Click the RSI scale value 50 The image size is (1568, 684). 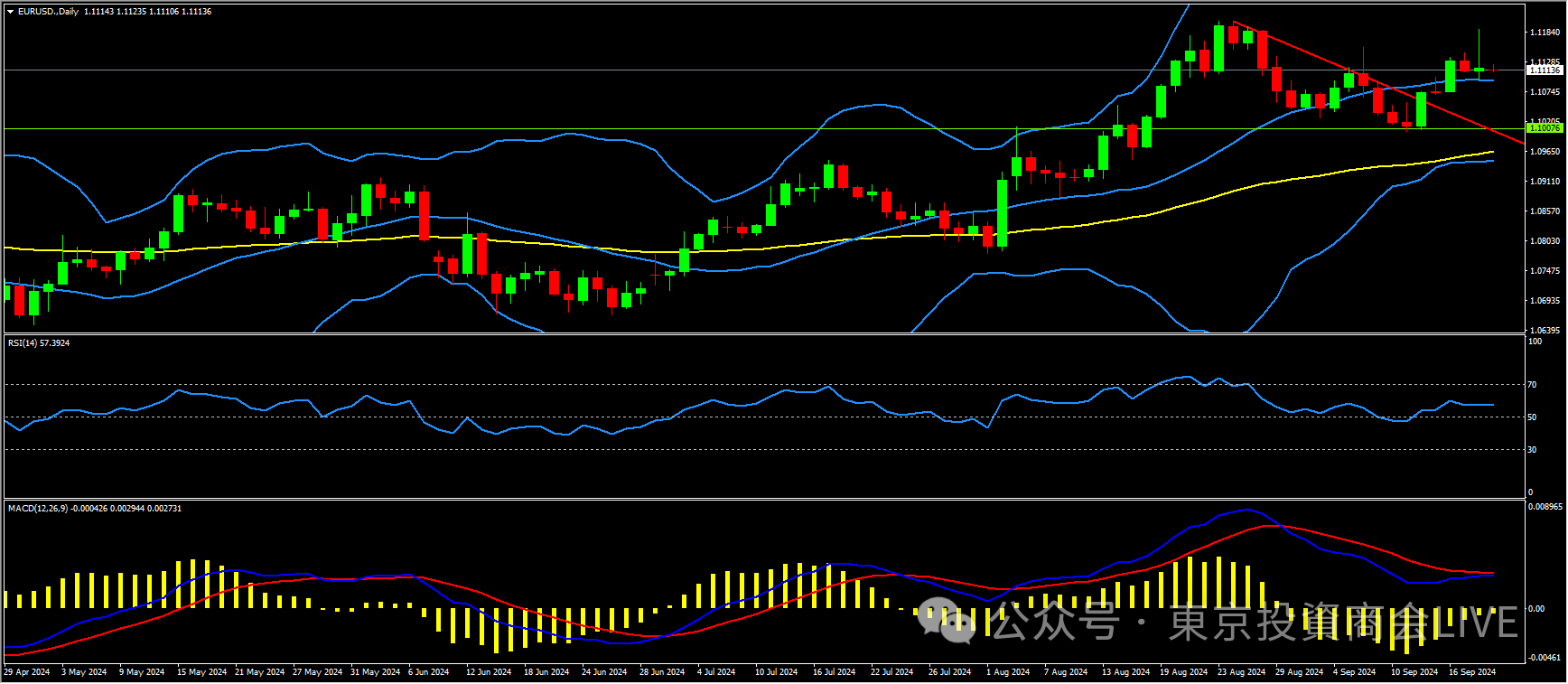tap(1532, 417)
